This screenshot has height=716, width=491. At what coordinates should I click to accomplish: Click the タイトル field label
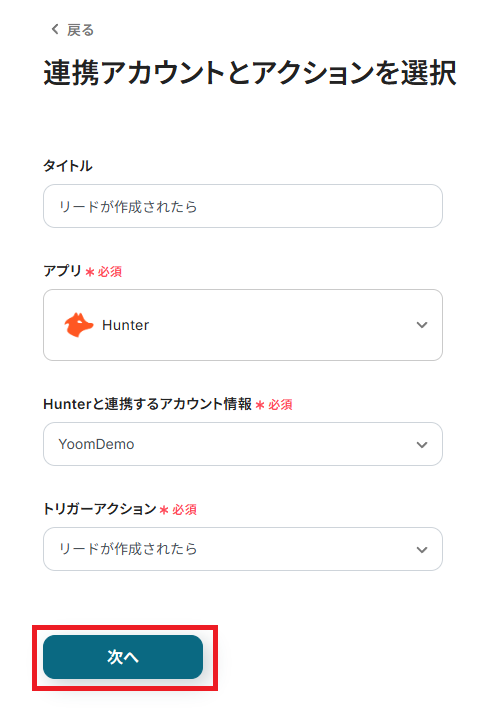tap(68, 166)
